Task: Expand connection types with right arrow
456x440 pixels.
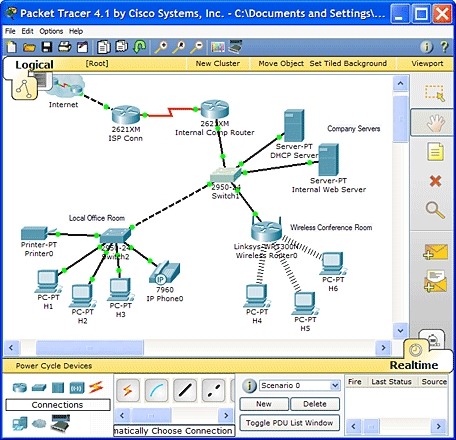Action: click(x=226, y=415)
